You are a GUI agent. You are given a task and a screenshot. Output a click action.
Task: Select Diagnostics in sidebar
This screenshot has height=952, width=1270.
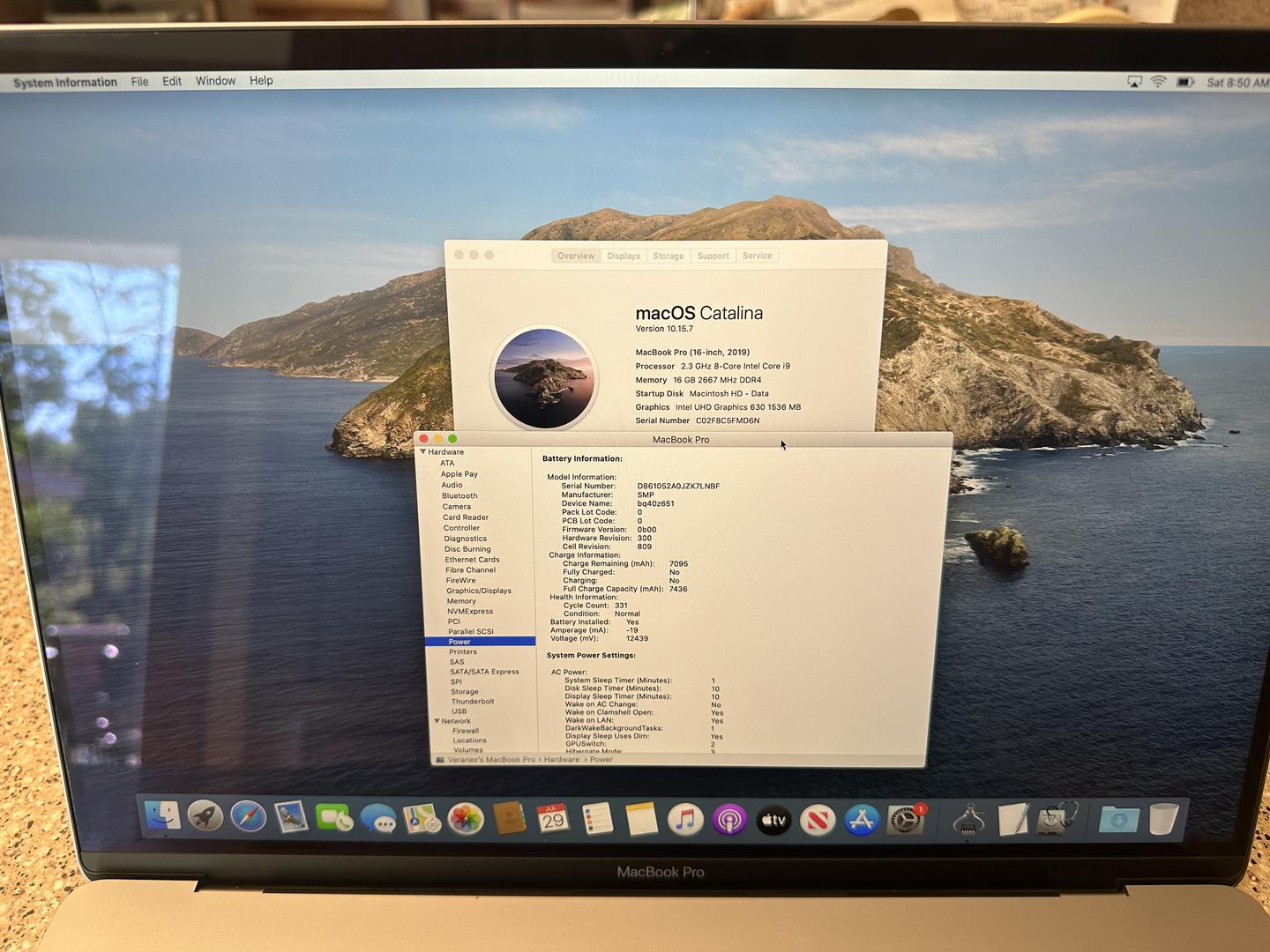(x=465, y=539)
